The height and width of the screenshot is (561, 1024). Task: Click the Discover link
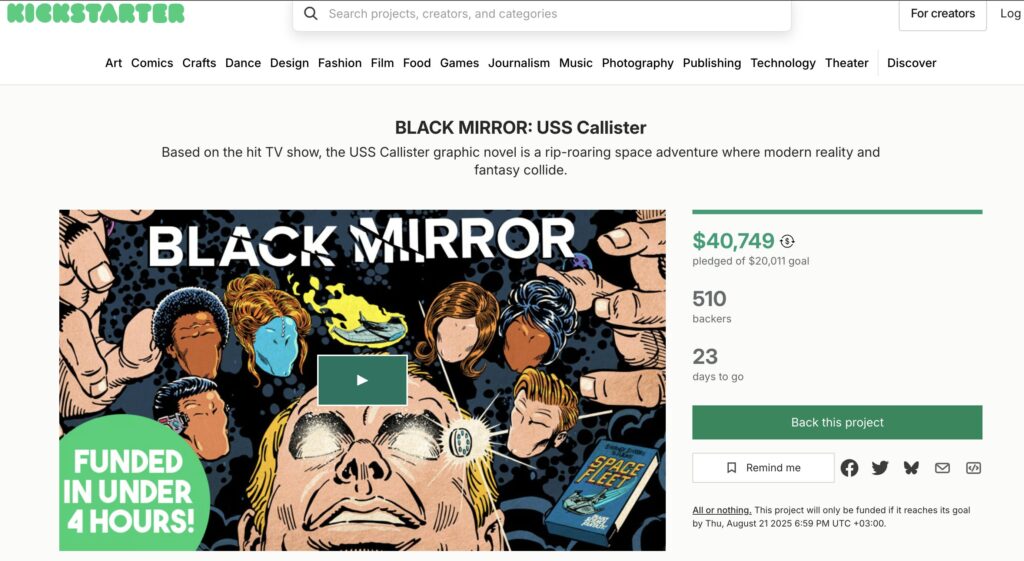[912, 63]
